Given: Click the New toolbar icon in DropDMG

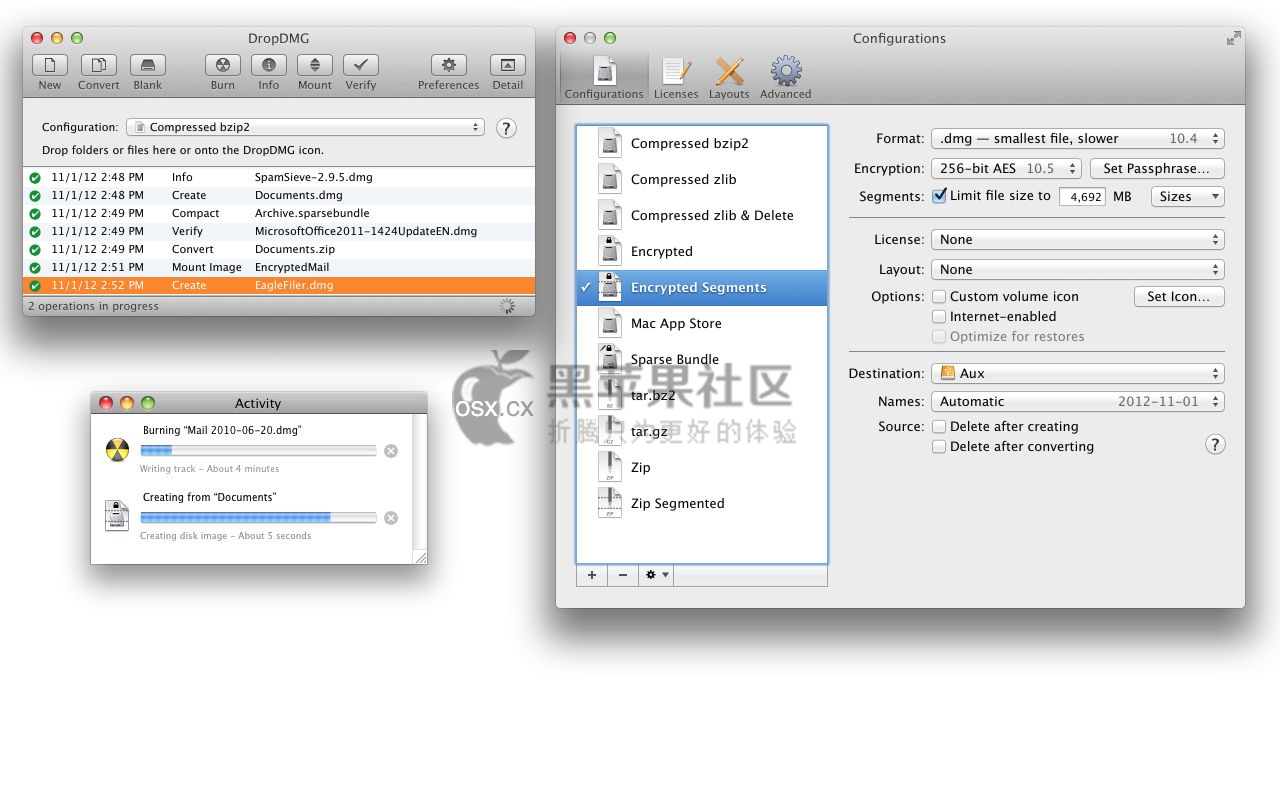Looking at the screenshot, I should [50, 65].
